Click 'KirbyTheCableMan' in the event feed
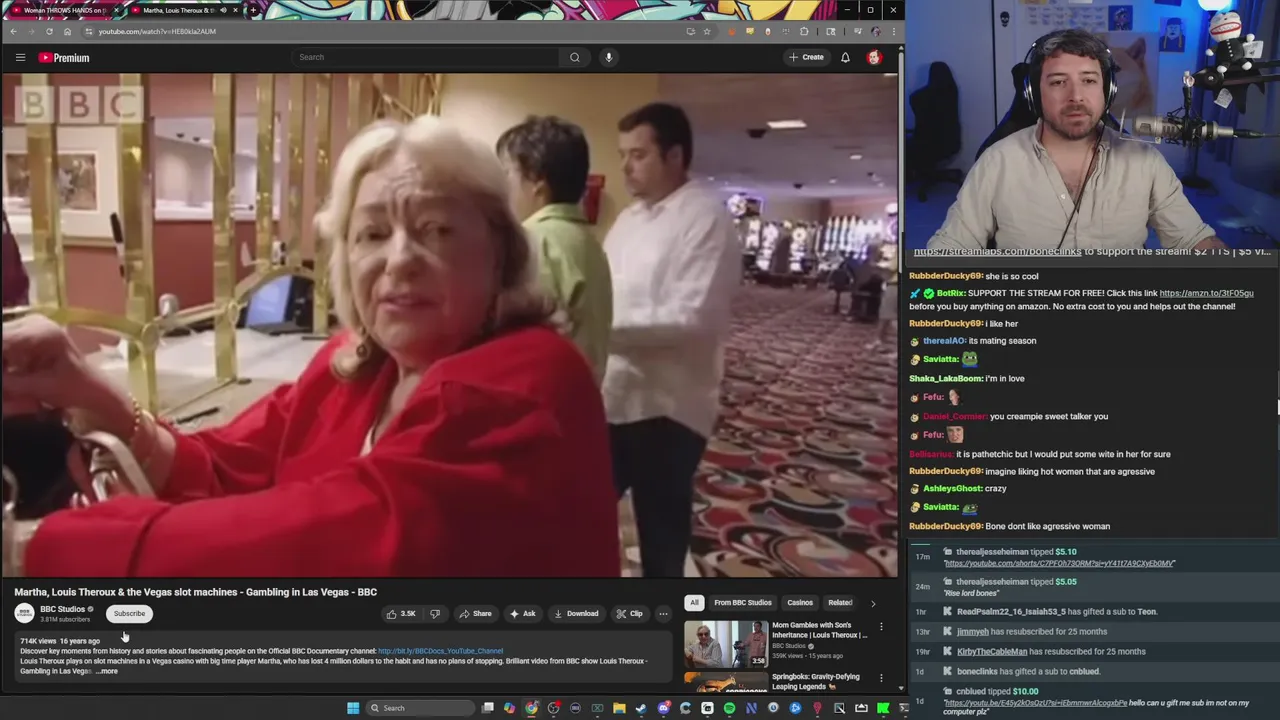This screenshot has width=1280, height=720. click(x=992, y=651)
